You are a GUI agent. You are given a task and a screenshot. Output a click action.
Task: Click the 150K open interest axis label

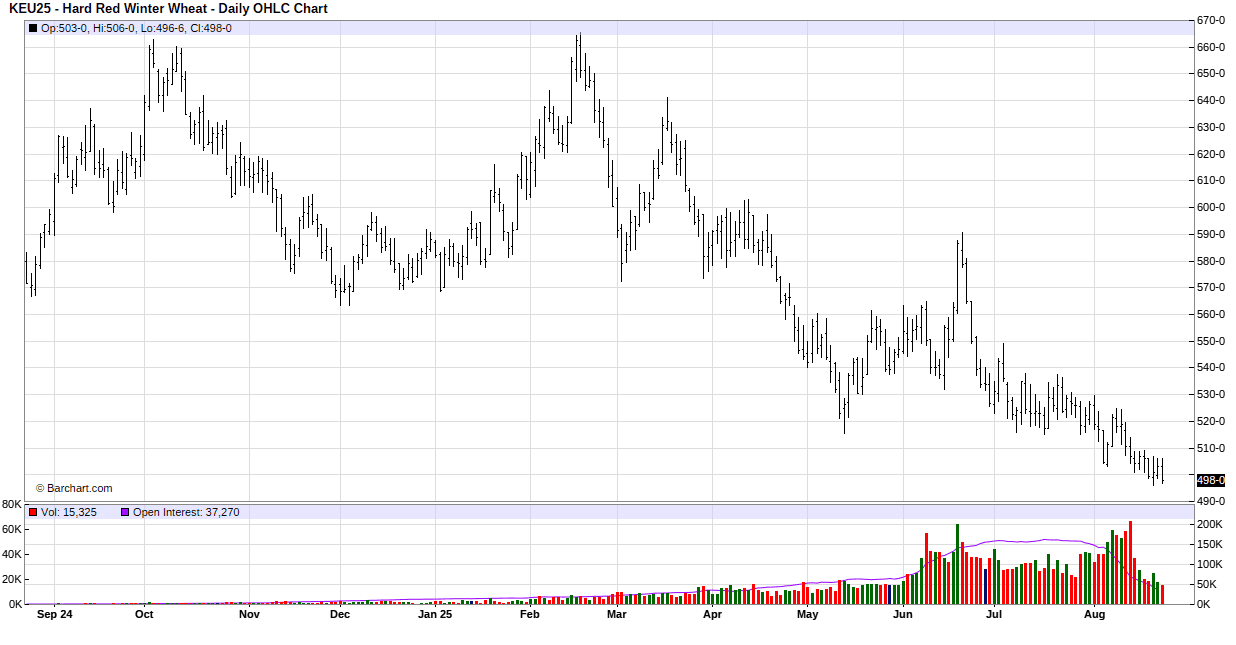point(1211,544)
